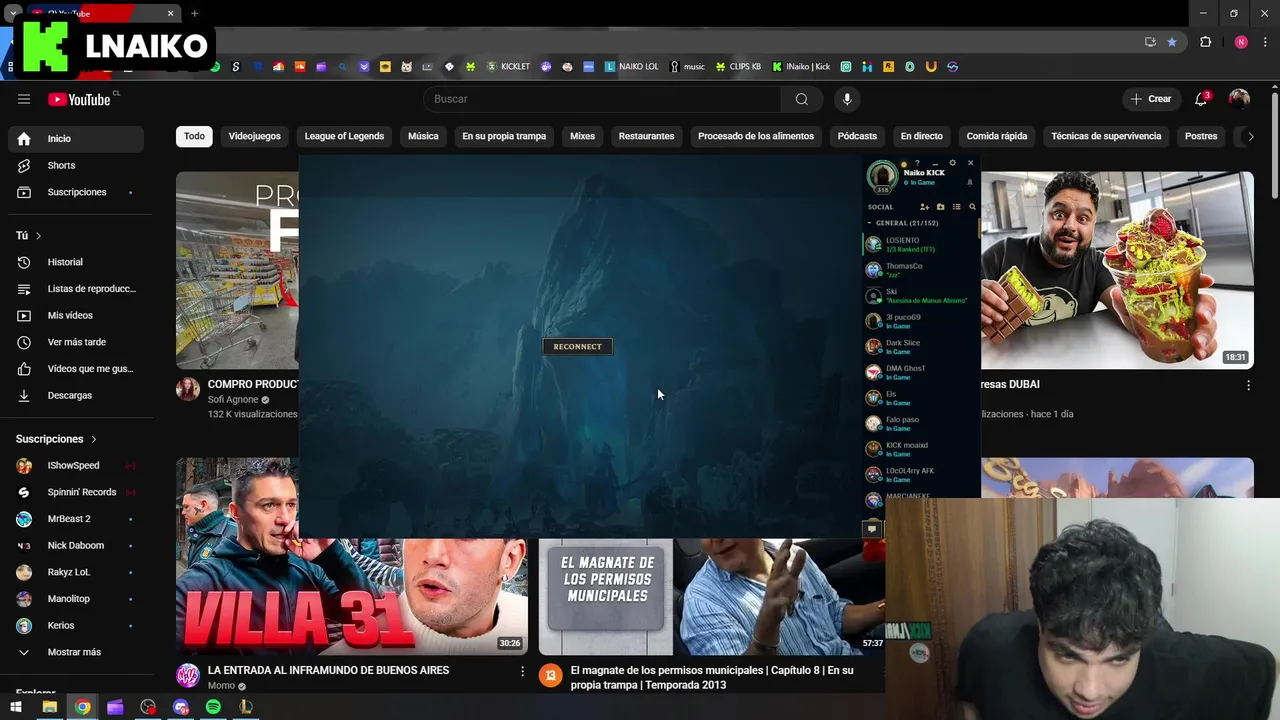Select friend LOSIENTO in League list
The width and height of the screenshot is (1280, 720).
point(920,244)
